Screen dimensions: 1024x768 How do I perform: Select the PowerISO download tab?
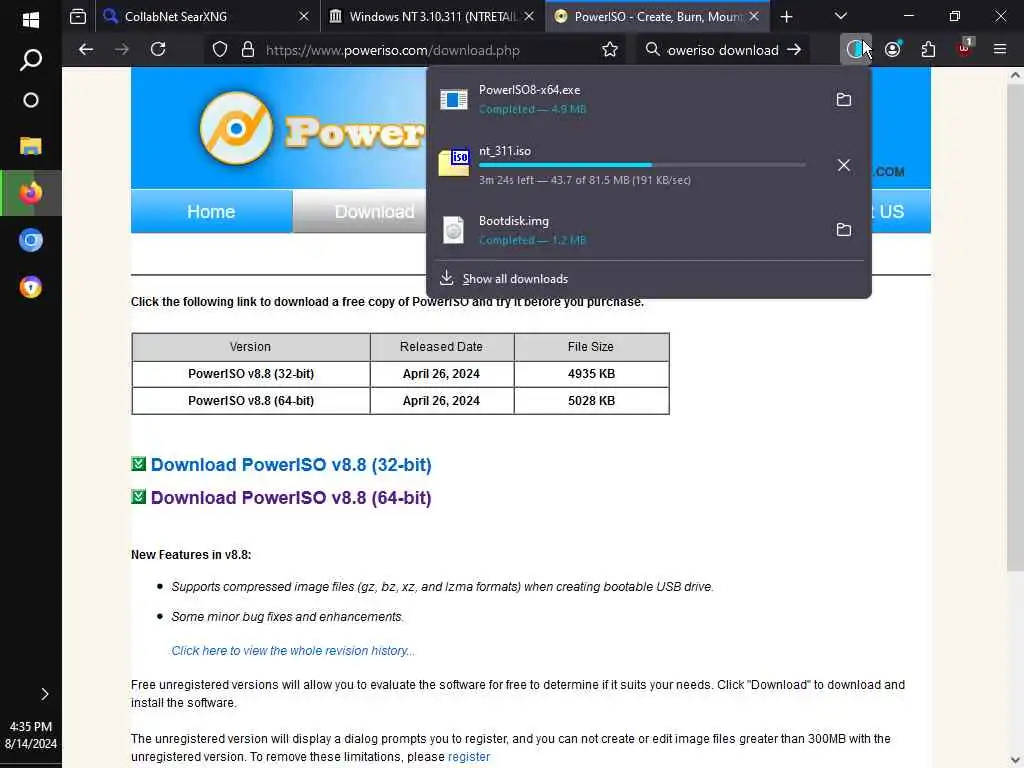click(x=656, y=17)
